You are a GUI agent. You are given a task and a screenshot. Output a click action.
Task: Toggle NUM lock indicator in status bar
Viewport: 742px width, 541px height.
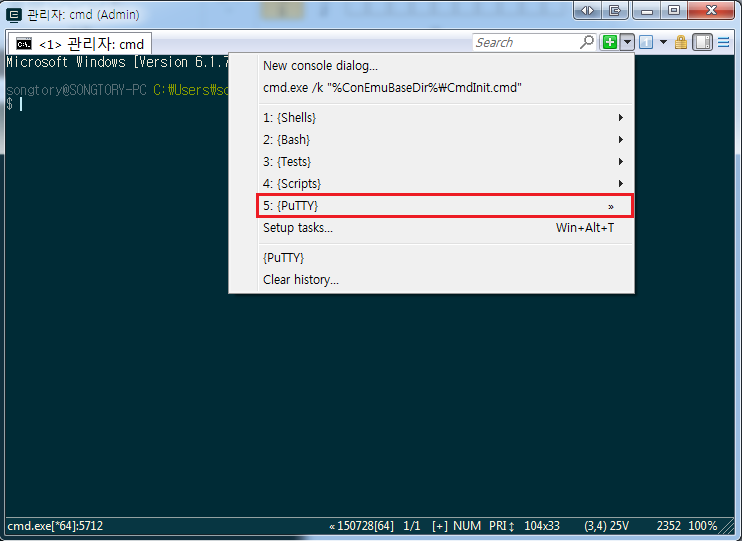[x=467, y=526]
